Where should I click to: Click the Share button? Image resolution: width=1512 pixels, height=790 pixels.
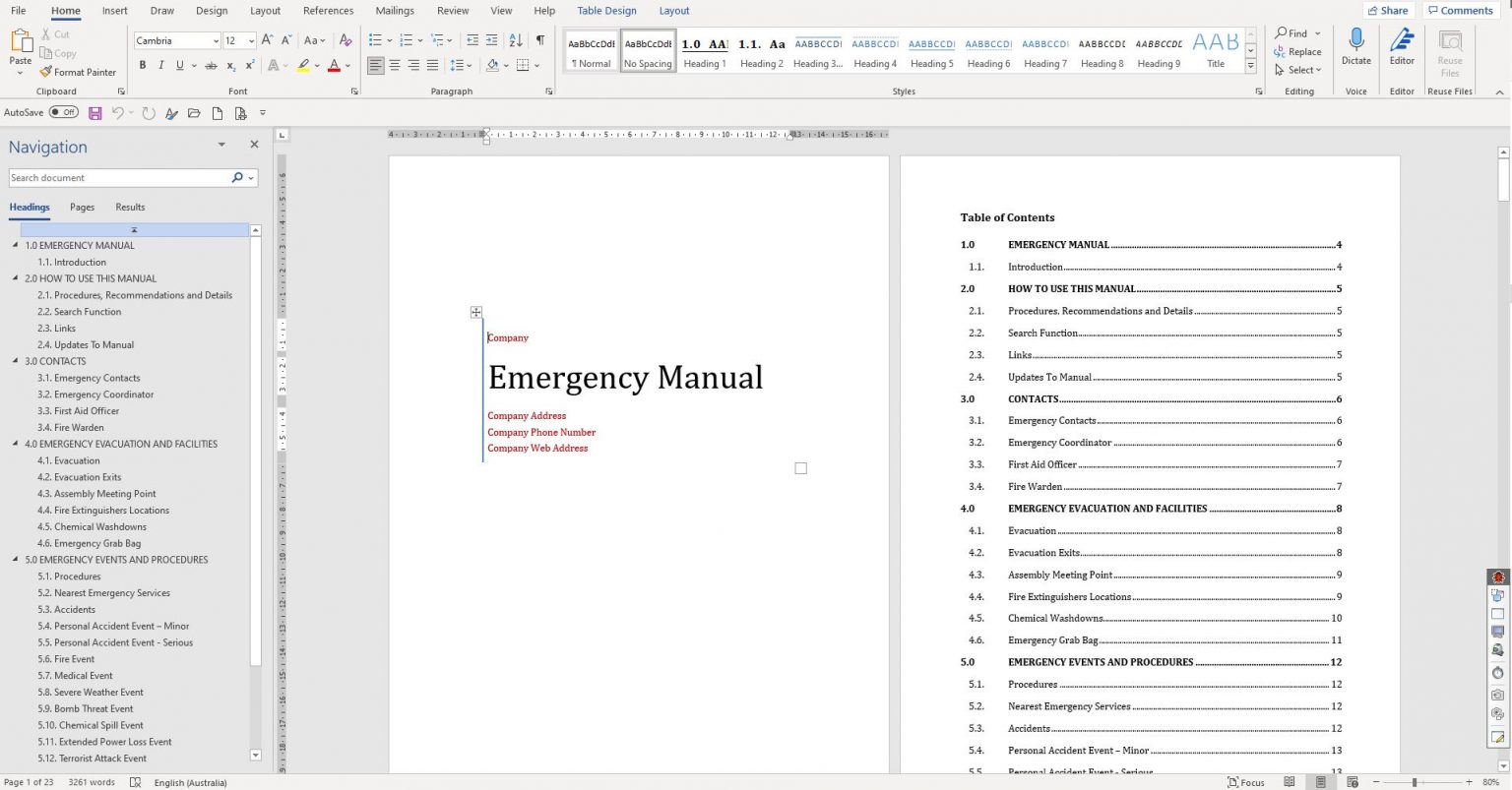tap(1388, 10)
